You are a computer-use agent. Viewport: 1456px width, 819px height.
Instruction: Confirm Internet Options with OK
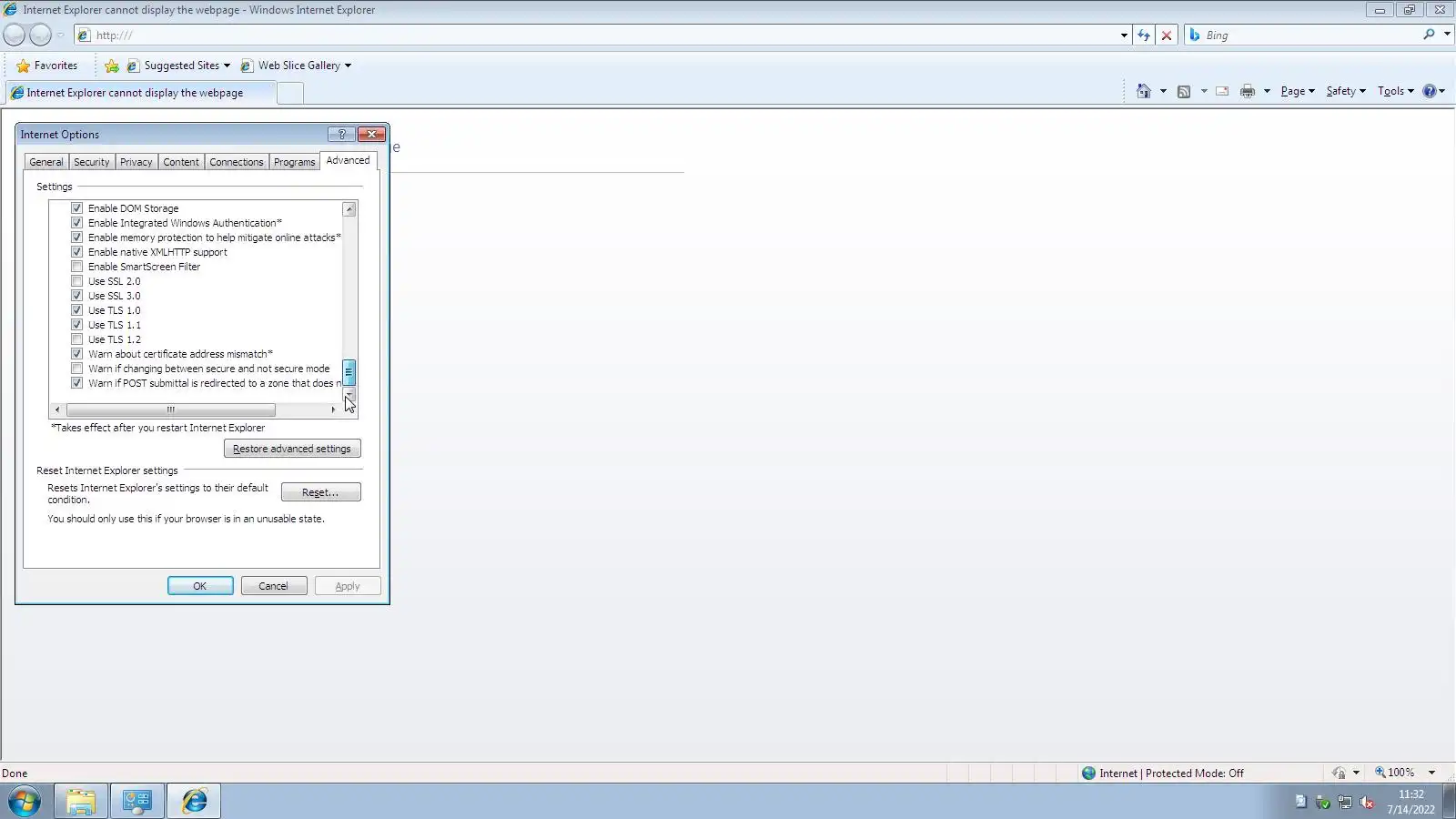[200, 586]
